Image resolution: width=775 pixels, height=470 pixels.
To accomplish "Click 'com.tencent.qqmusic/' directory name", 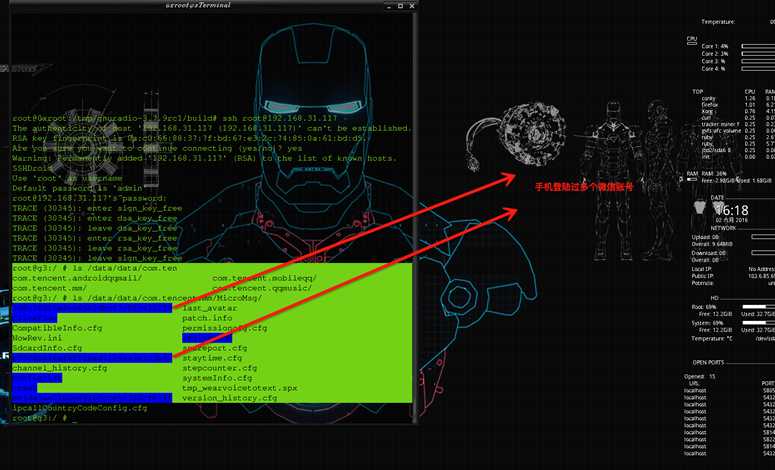I will [x=262, y=288].
